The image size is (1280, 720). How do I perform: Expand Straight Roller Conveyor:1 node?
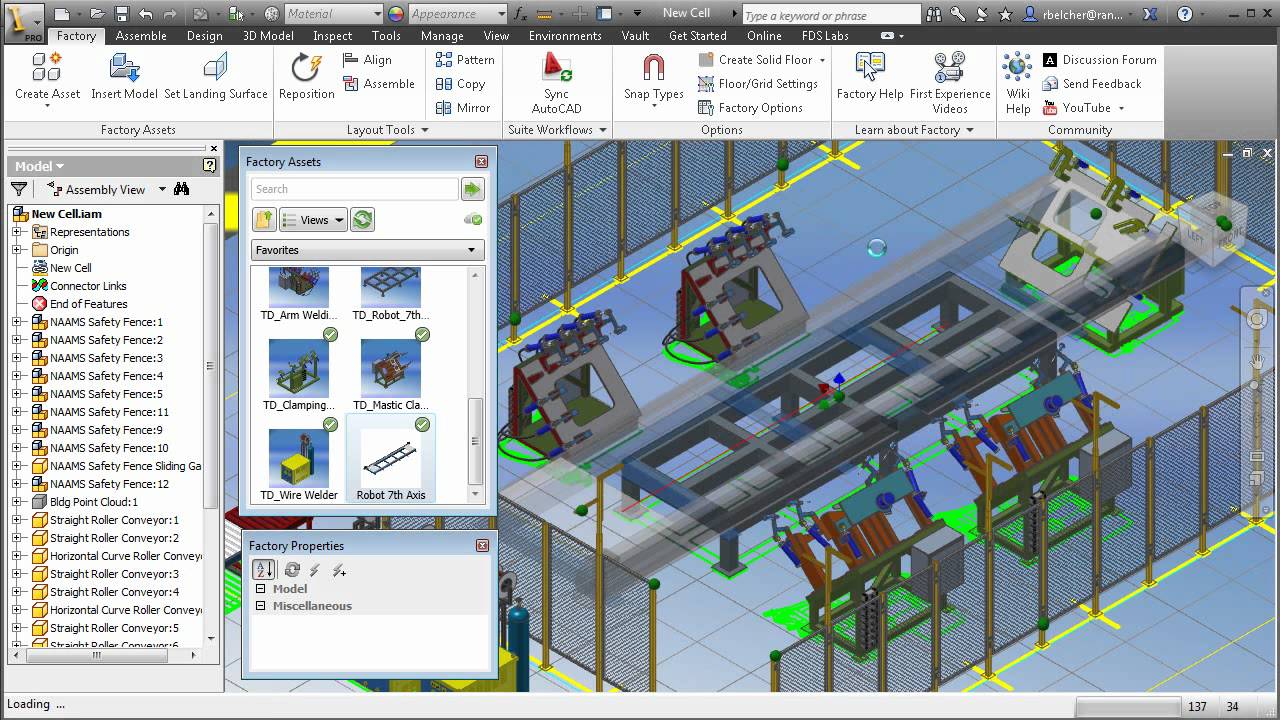point(16,520)
